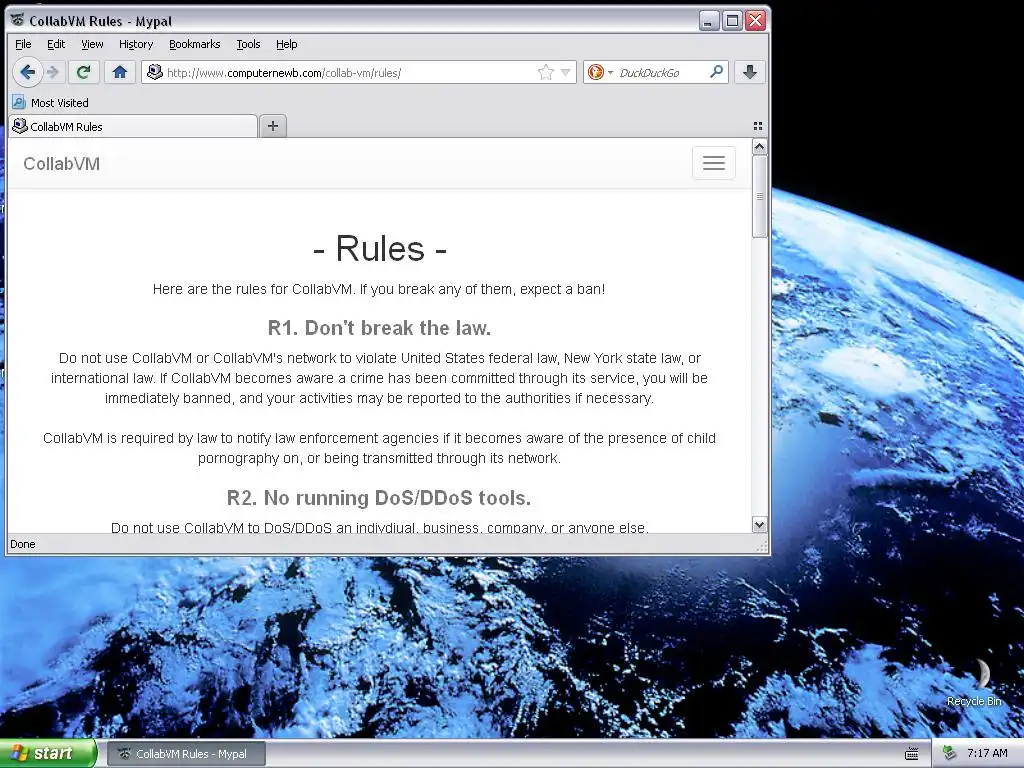This screenshot has height=768, width=1024.
Task: Maximize the Mypal window
Action: [732, 21]
